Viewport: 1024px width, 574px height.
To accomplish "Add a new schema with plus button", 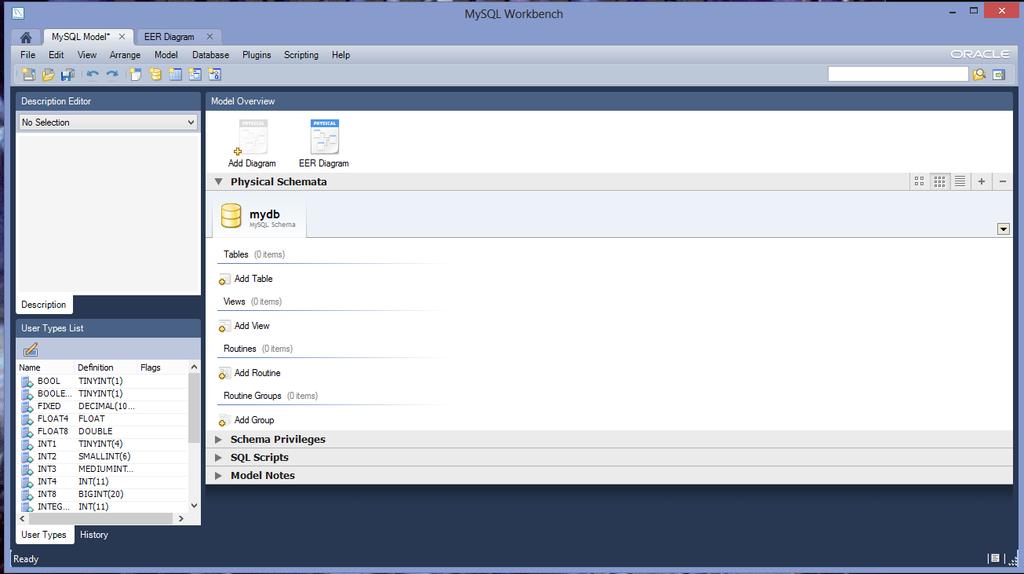I will (981, 182).
